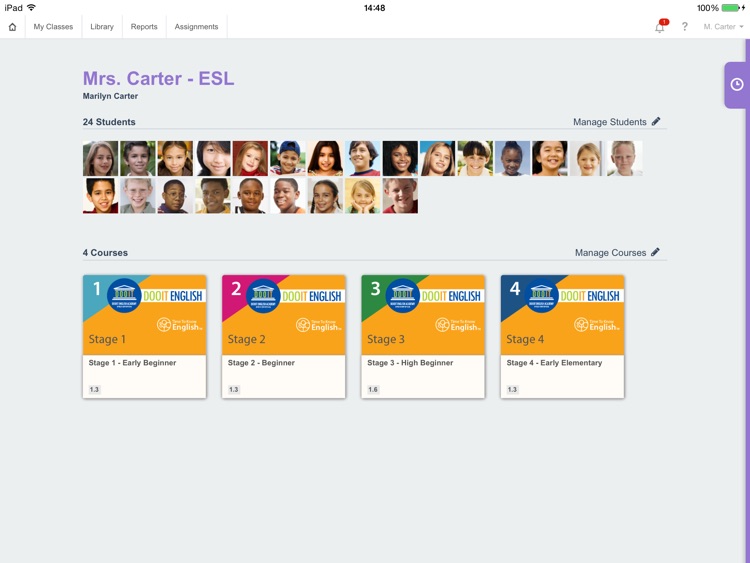
Task: Select the Stage 4 - Early Elementary title
Action: [x=554, y=363]
